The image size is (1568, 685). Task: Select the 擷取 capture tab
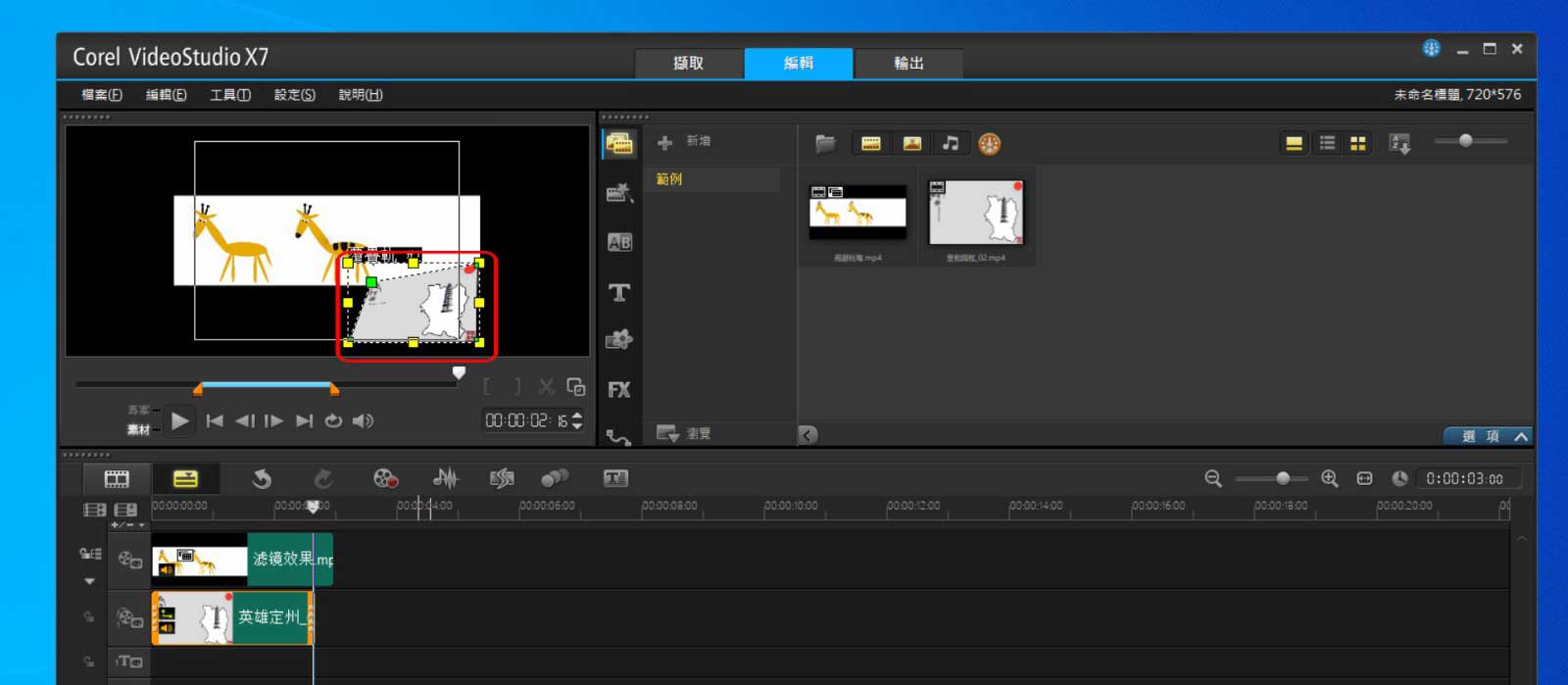pos(688,63)
